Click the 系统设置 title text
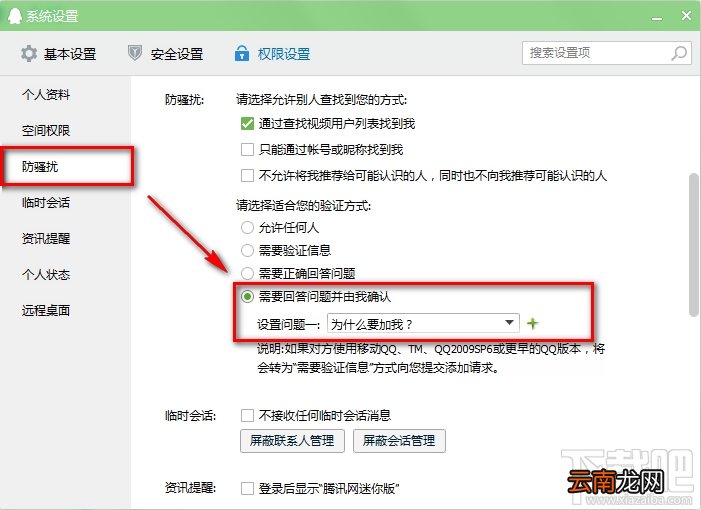The width and height of the screenshot is (701, 510). (x=52, y=16)
